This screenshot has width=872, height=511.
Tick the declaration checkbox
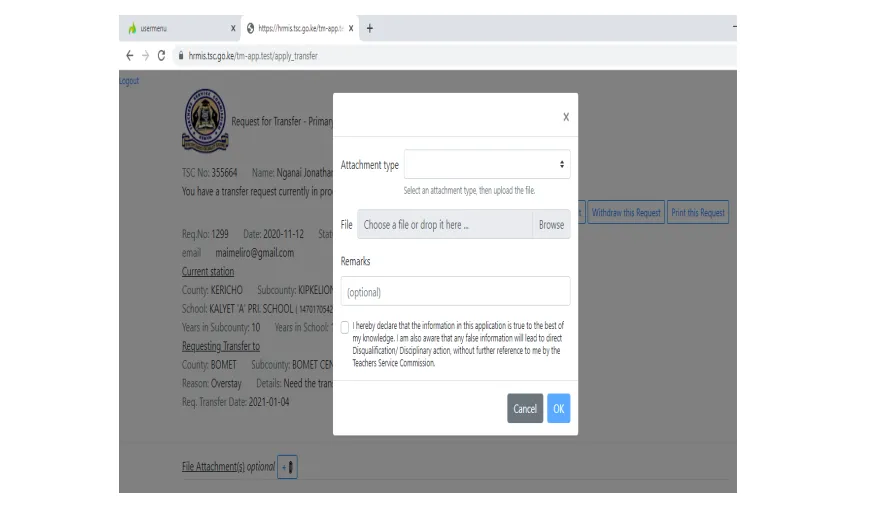[345, 327]
